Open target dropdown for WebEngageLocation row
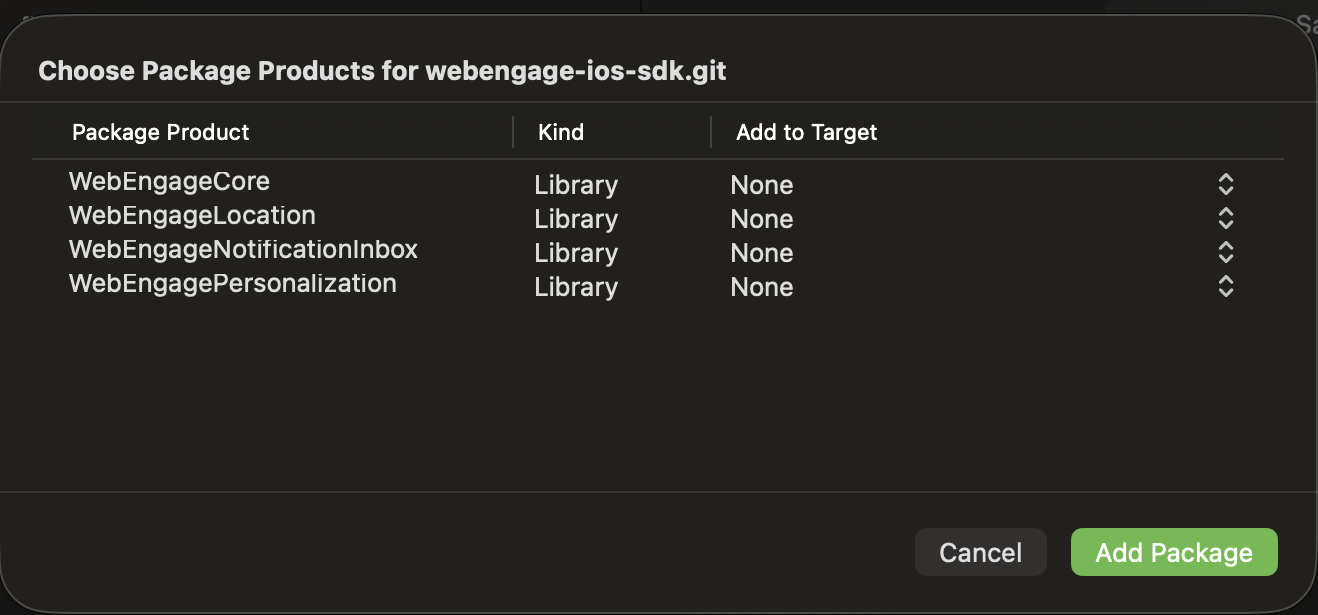 pyautogui.click(x=1225, y=219)
